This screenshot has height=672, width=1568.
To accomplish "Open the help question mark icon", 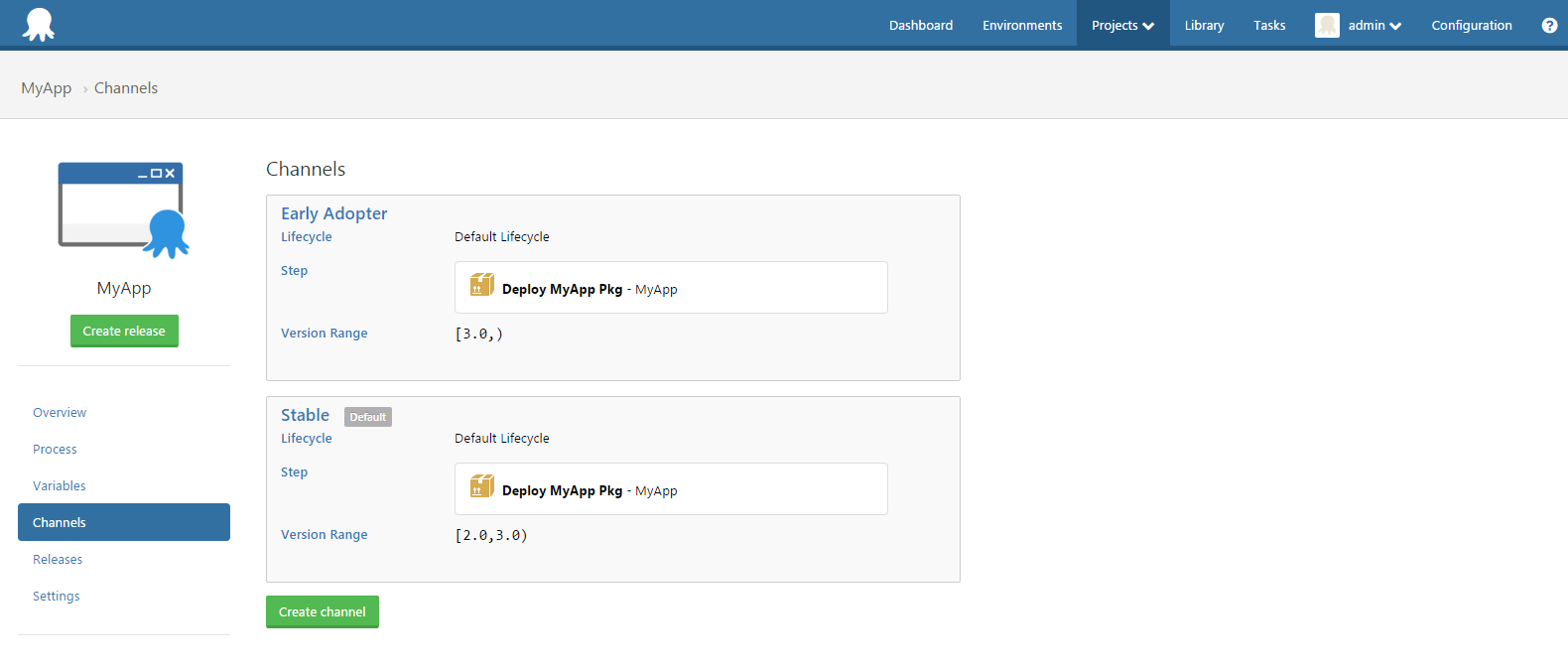I will (x=1549, y=26).
